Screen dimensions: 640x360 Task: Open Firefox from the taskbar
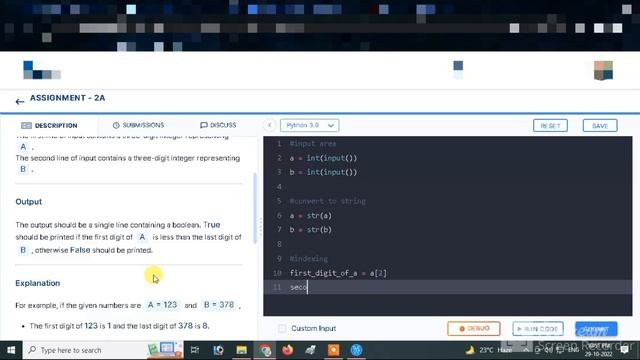point(288,350)
